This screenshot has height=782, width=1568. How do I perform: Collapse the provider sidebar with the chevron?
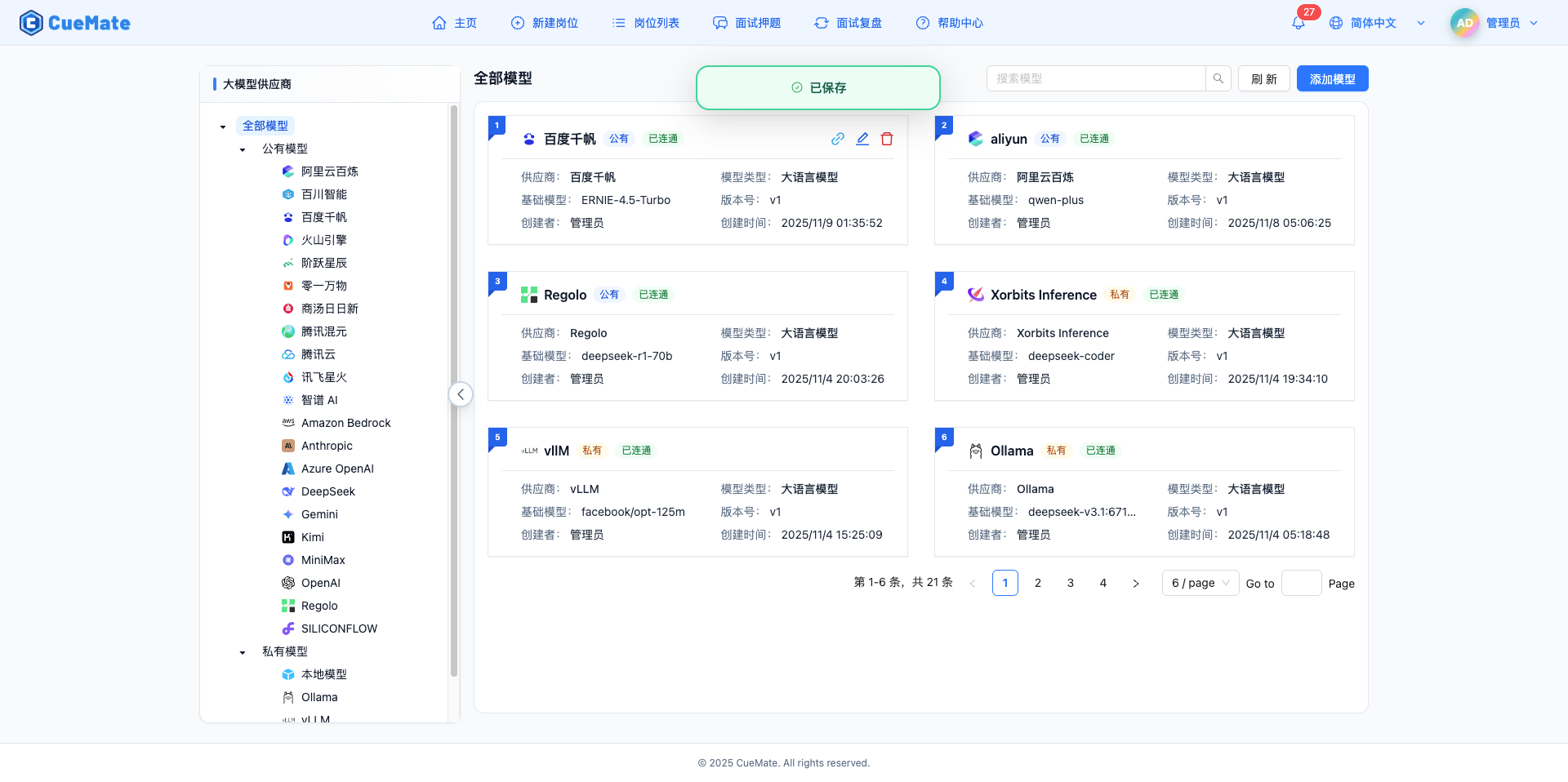461,394
